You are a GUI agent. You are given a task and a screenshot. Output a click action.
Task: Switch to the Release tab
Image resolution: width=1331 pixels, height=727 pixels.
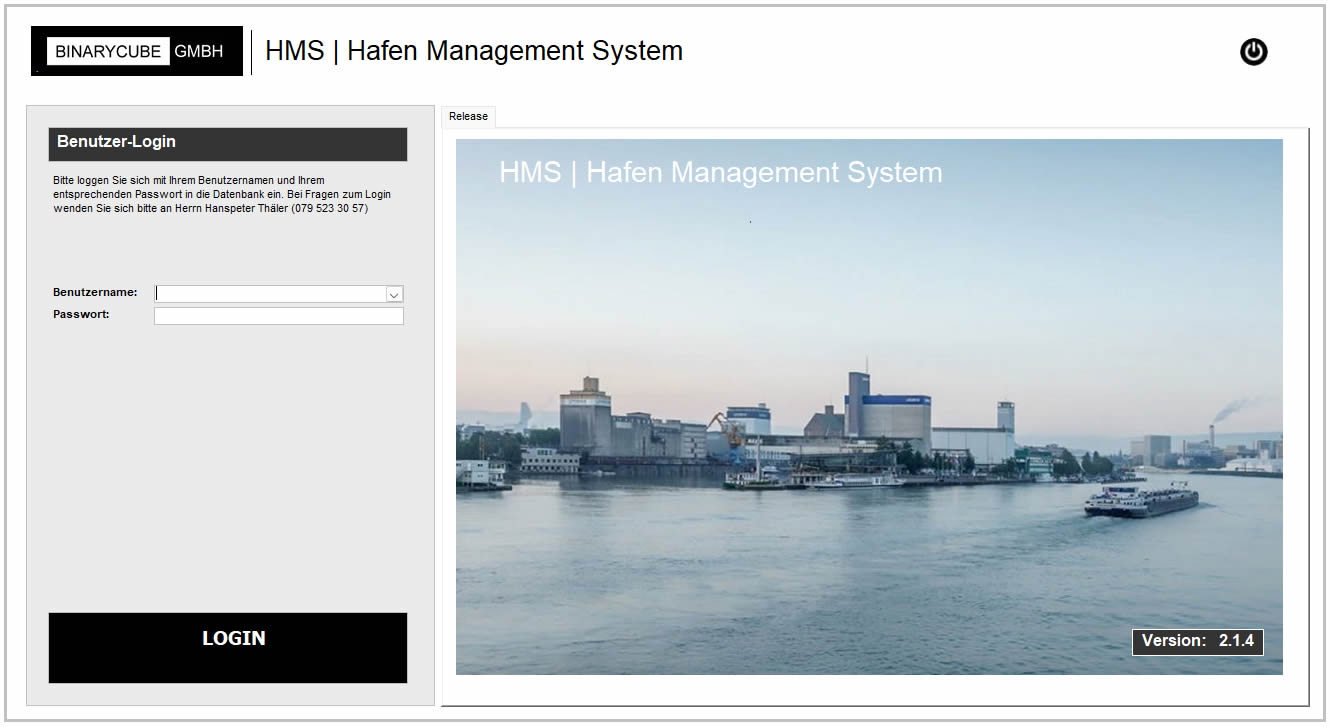coord(468,117)
